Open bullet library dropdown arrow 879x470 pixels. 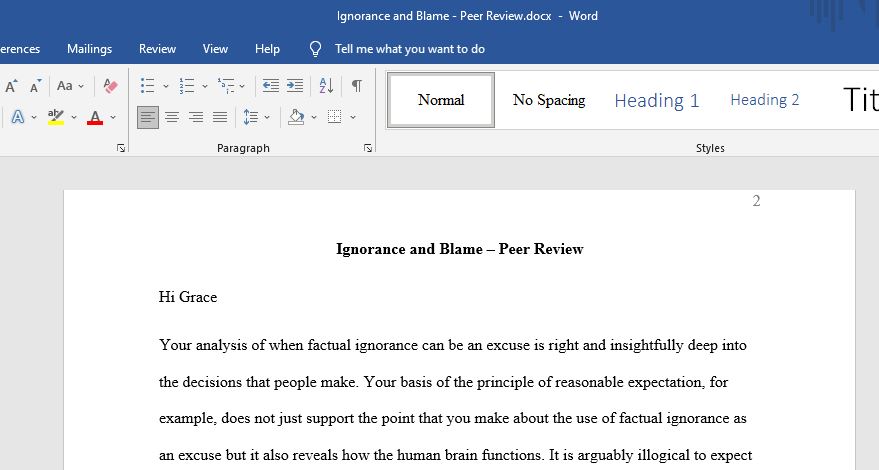(166, 86)
